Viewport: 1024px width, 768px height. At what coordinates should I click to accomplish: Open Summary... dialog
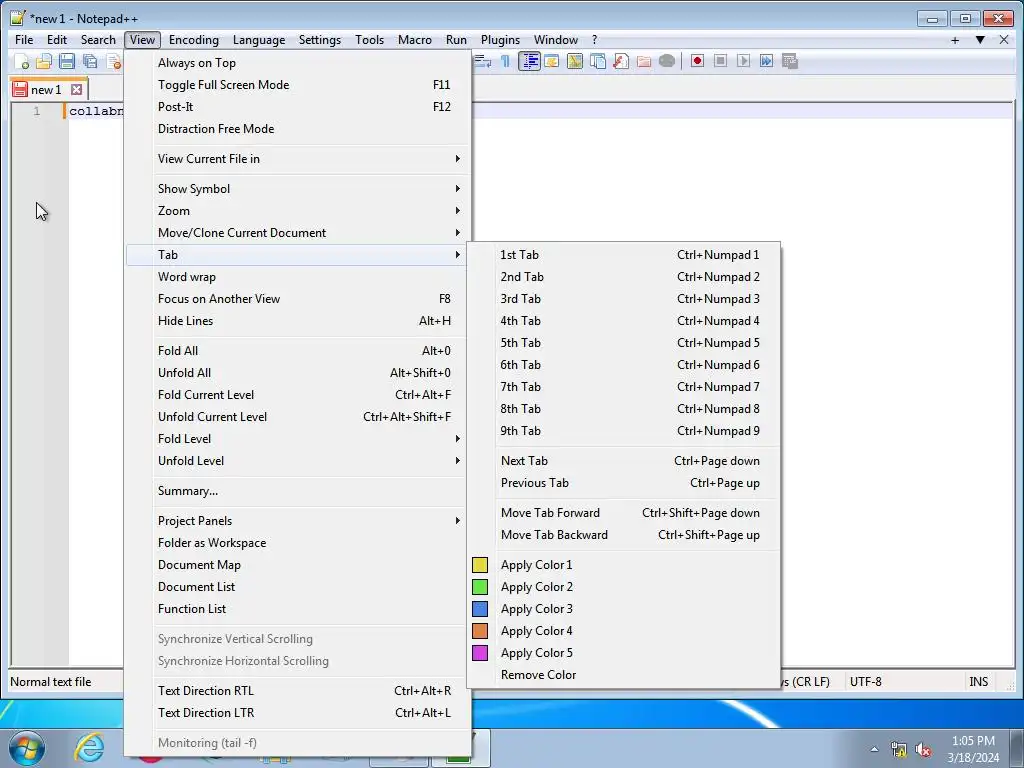coord(298,491)
